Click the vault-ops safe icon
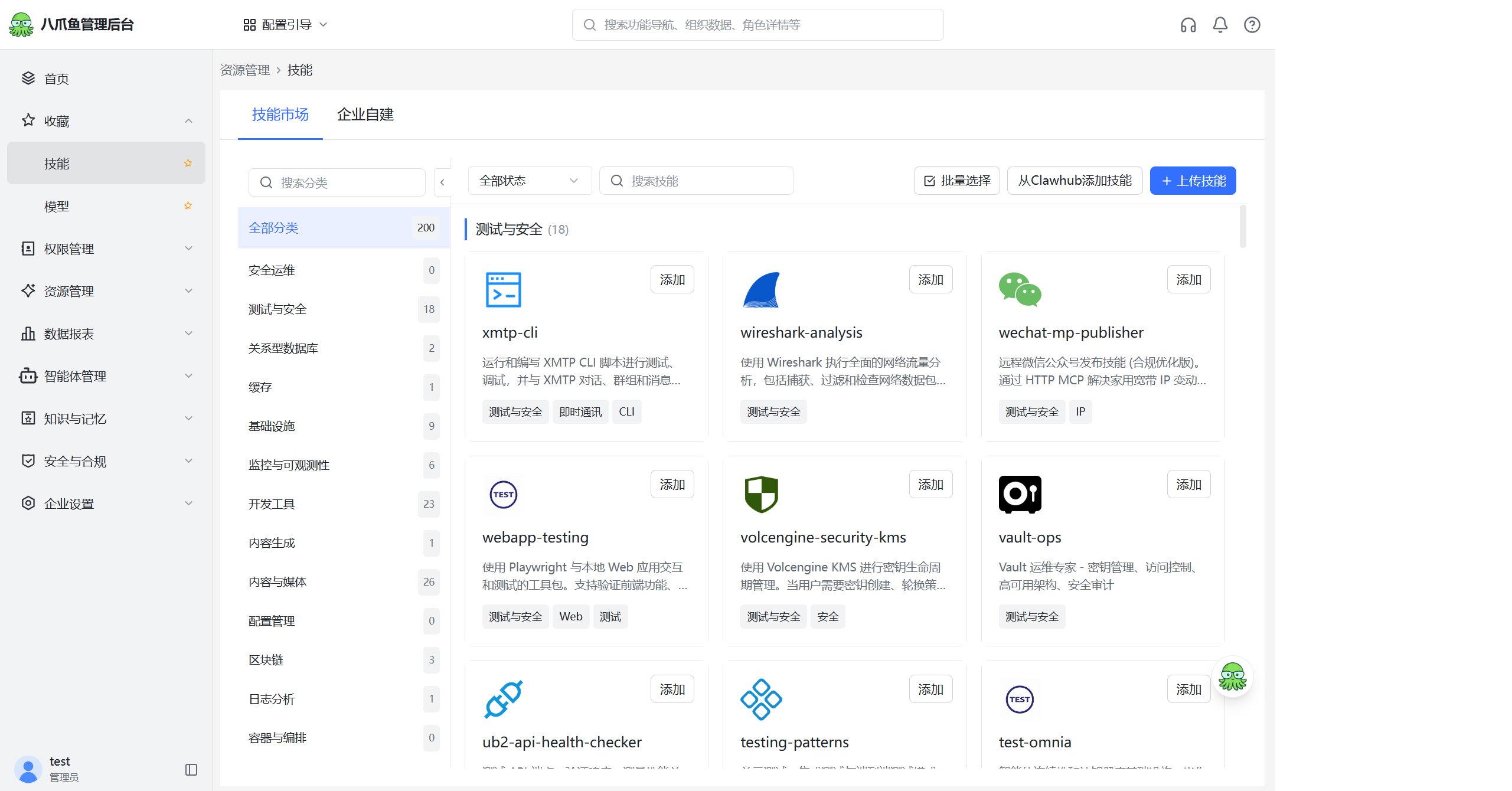Viewport: 1512px width, 791px height. [1020, 495]
